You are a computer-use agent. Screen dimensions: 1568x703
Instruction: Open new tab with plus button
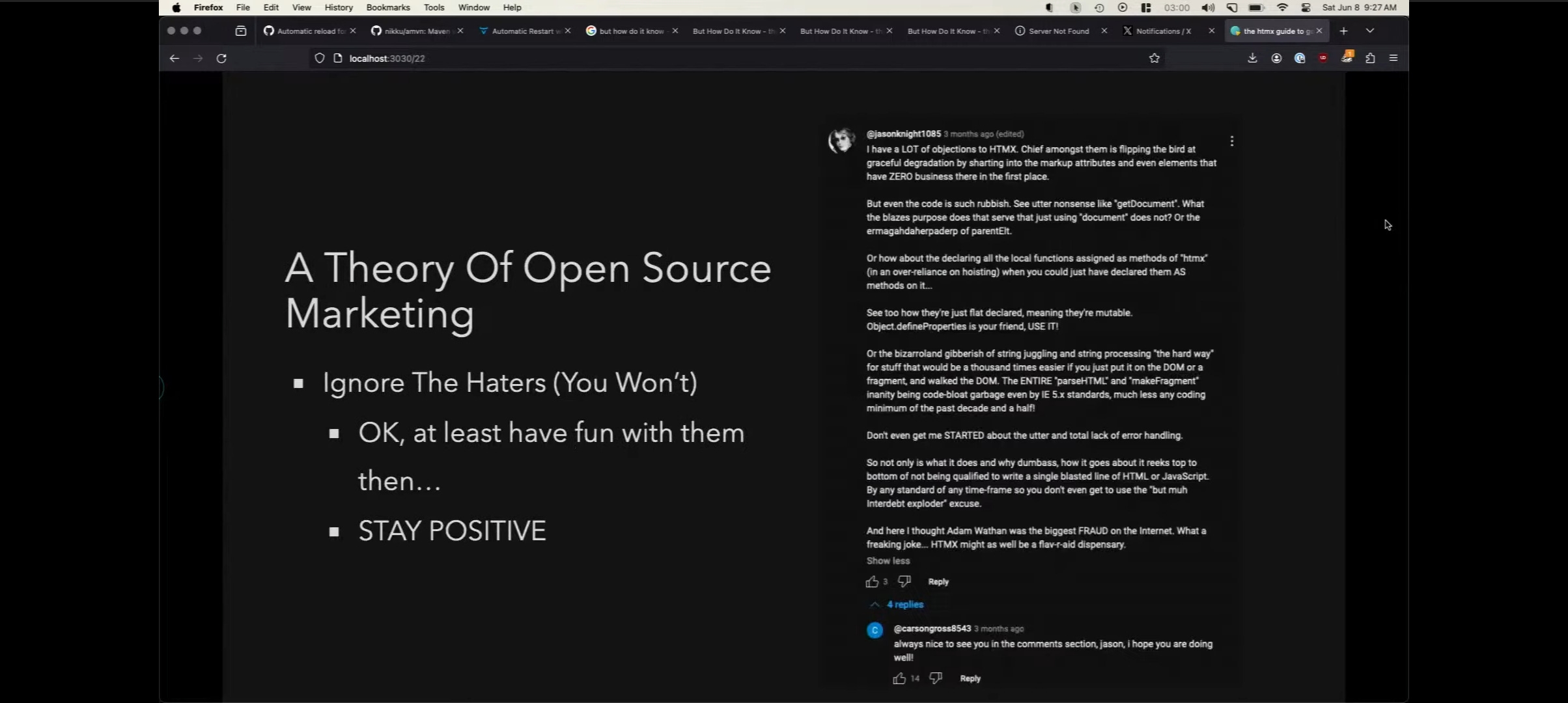click(1343, 31)
